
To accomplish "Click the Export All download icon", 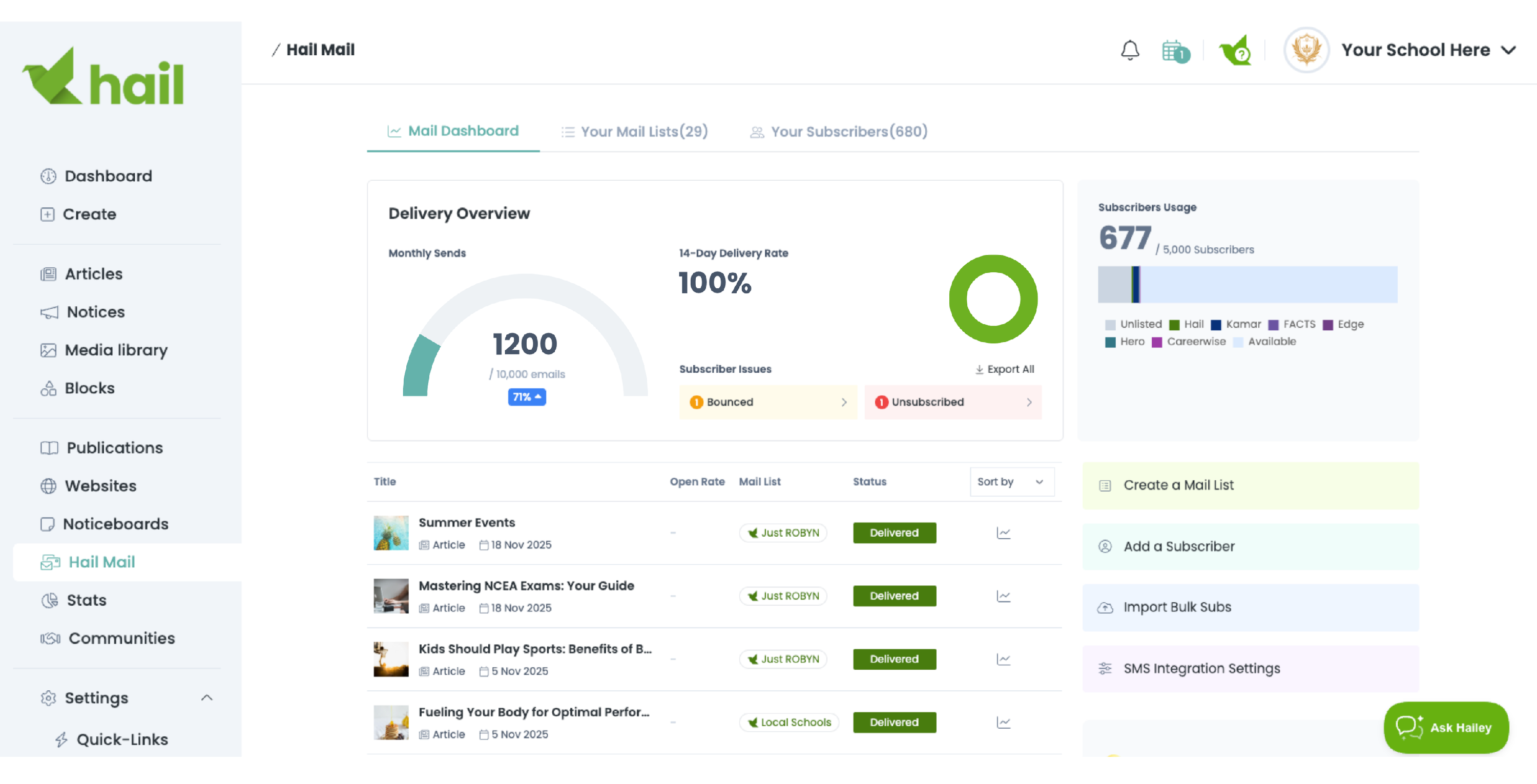I will tap(979, 370).
